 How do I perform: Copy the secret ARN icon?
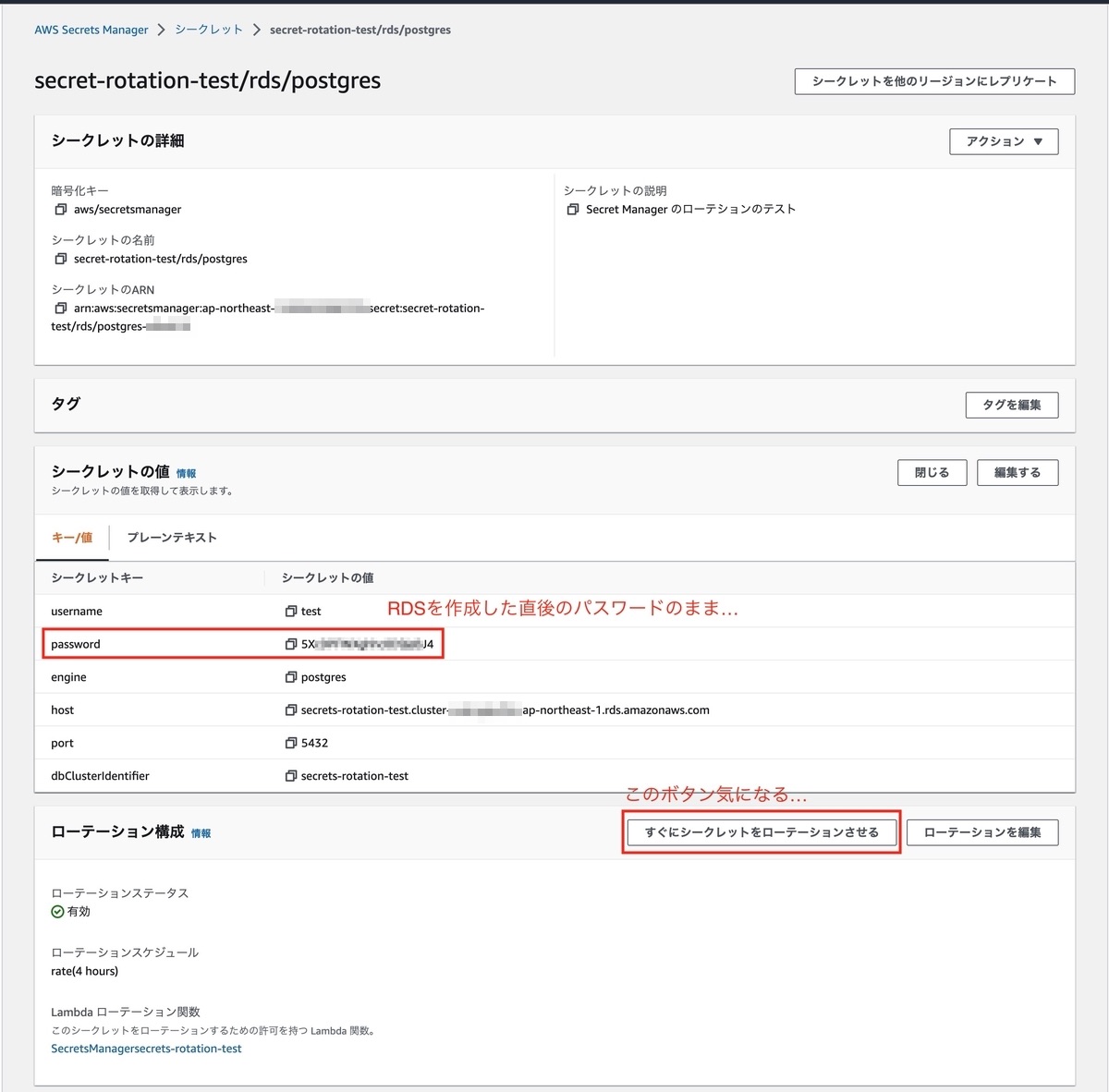click(x=61, y=308)
